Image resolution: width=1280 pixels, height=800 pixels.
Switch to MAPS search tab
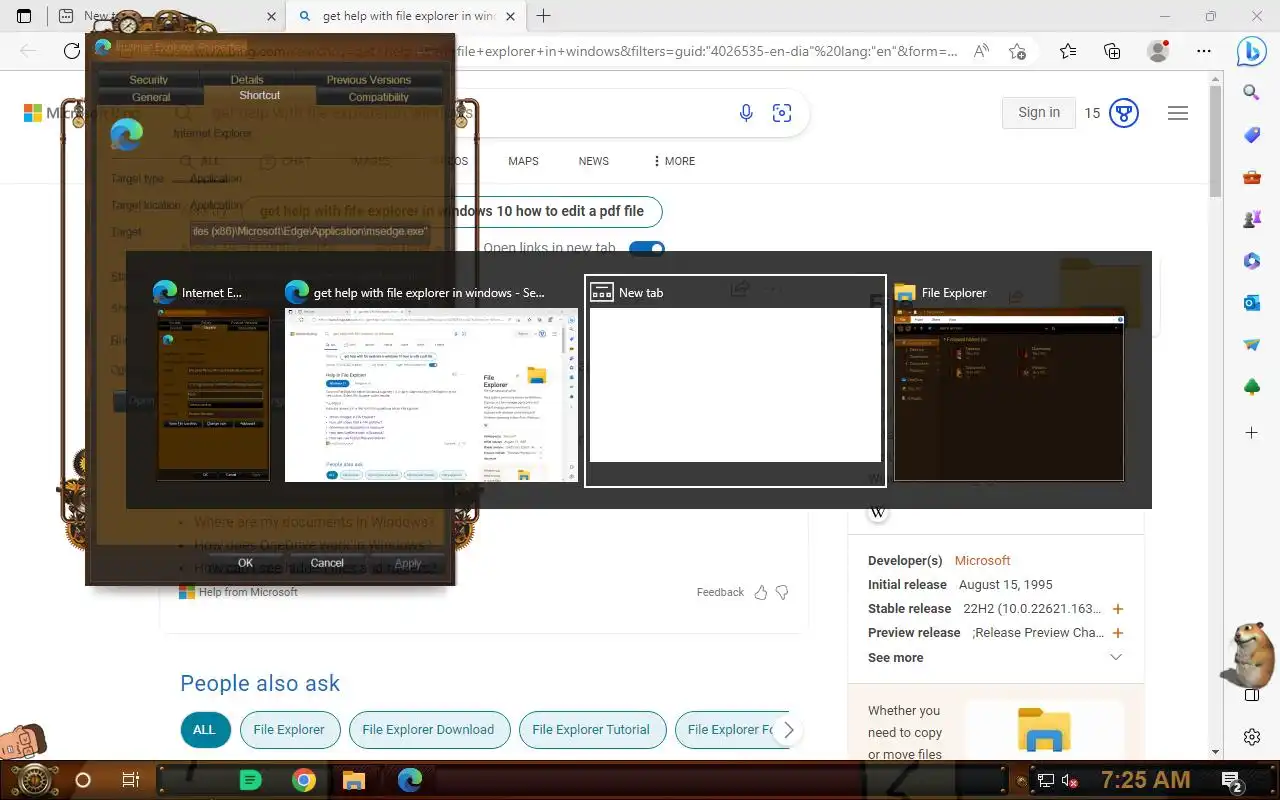(523, 161)
